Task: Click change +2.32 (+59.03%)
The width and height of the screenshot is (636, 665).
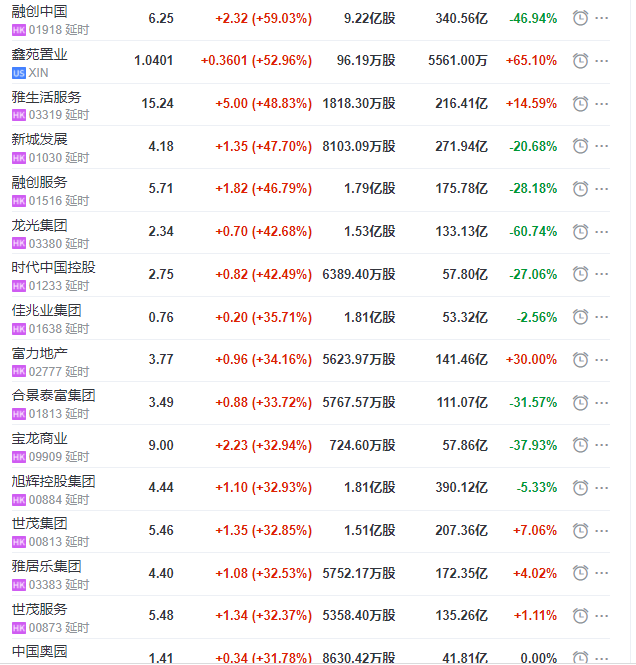Action: 263,18
